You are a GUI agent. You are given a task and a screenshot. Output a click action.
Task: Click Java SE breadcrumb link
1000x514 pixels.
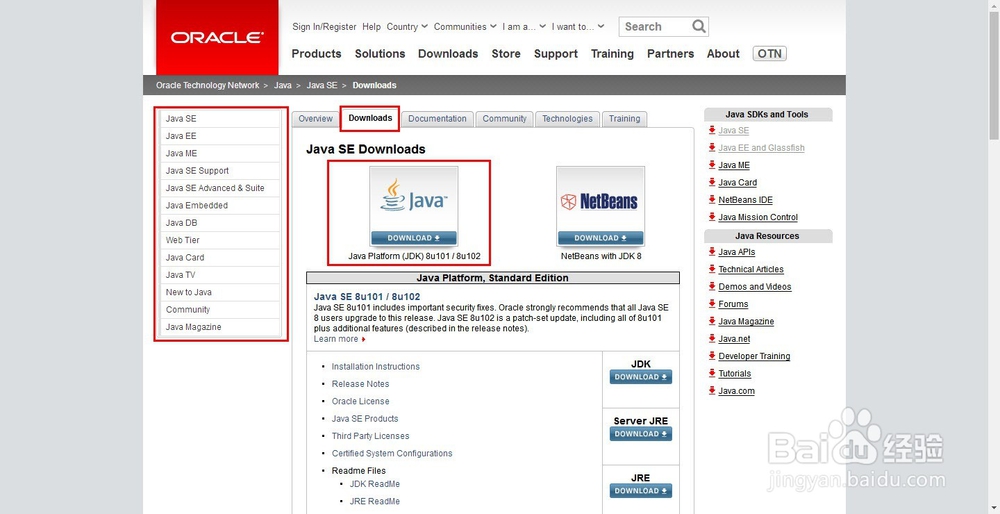tap(321, 85)
